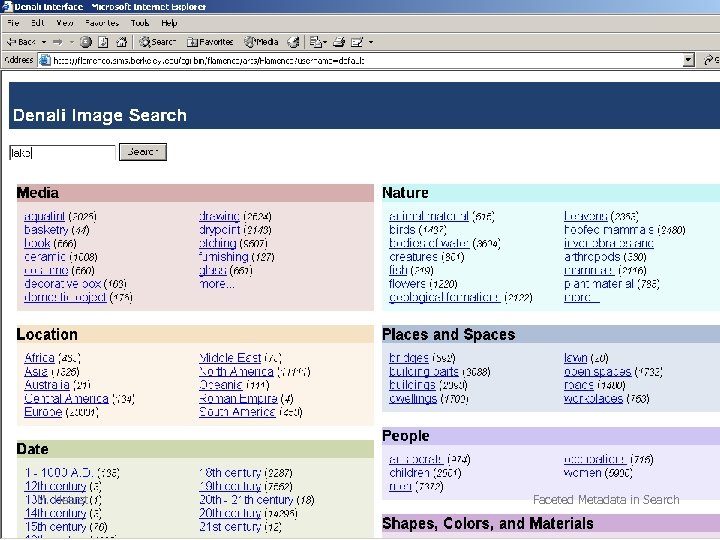Open the bridges places link

point(409,358)
